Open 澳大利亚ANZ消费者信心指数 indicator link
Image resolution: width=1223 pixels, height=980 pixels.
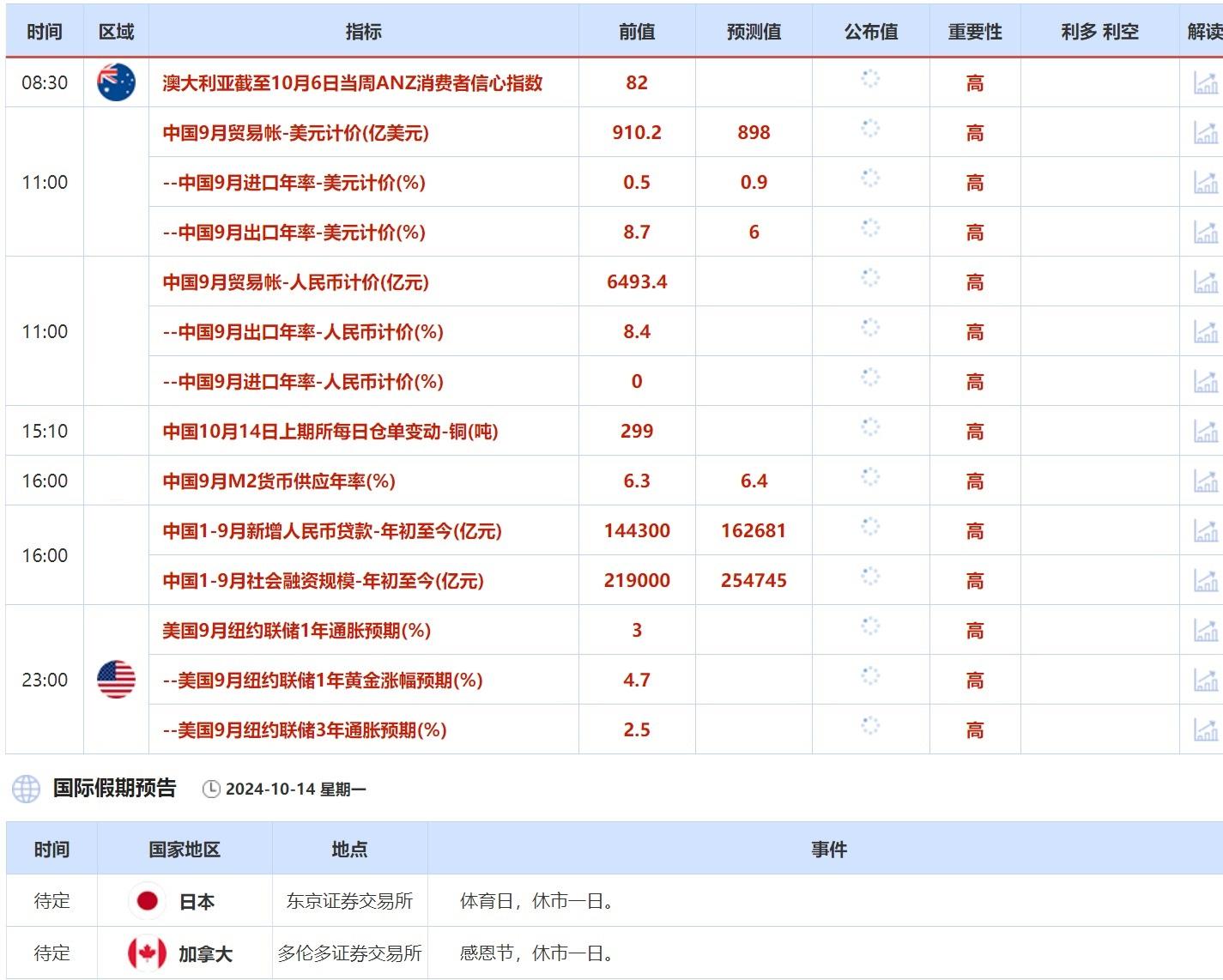358,83
